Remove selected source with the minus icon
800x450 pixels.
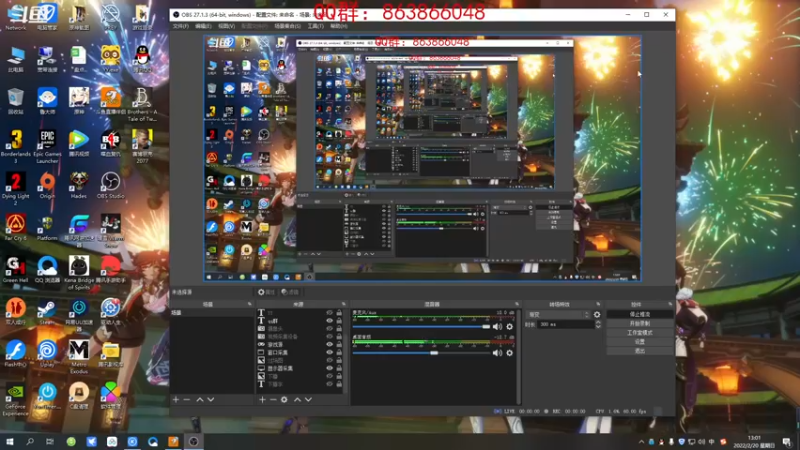pyautogui.click(x=273, y=399)
